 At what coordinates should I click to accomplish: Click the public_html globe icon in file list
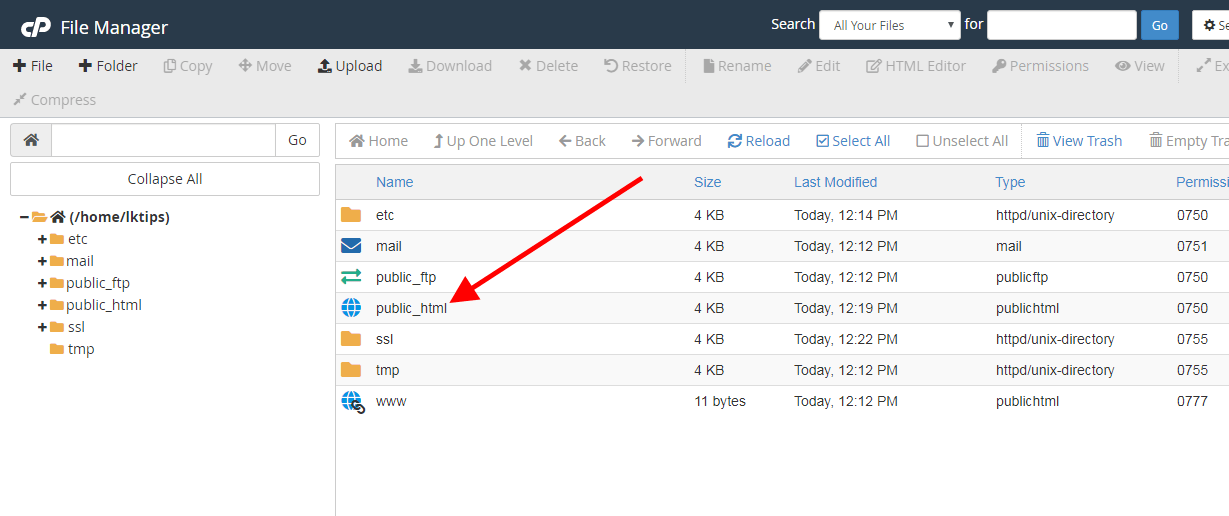click(x=351, y=308)
